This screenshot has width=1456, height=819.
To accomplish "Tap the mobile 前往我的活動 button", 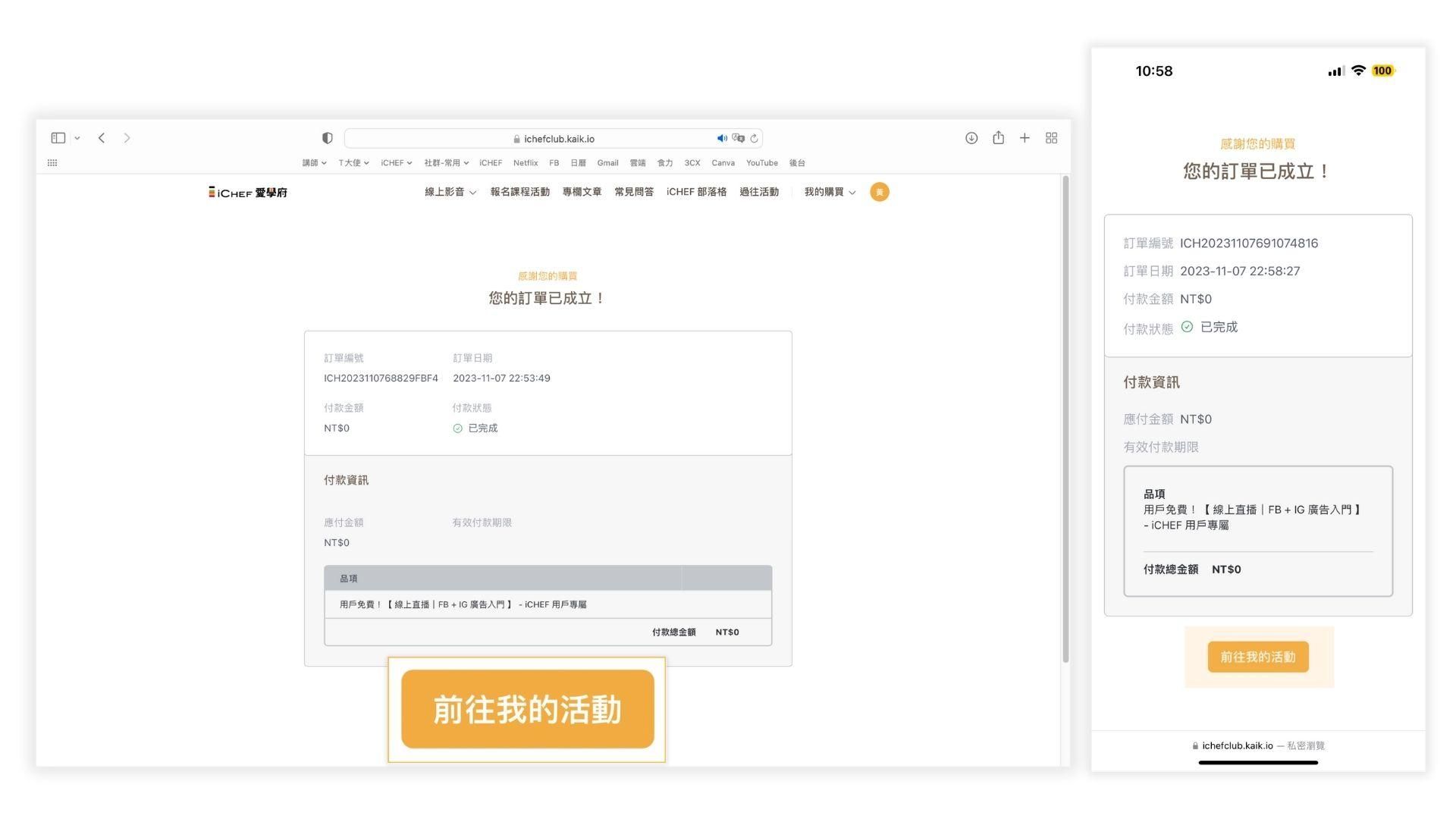I will (1257, 657).
